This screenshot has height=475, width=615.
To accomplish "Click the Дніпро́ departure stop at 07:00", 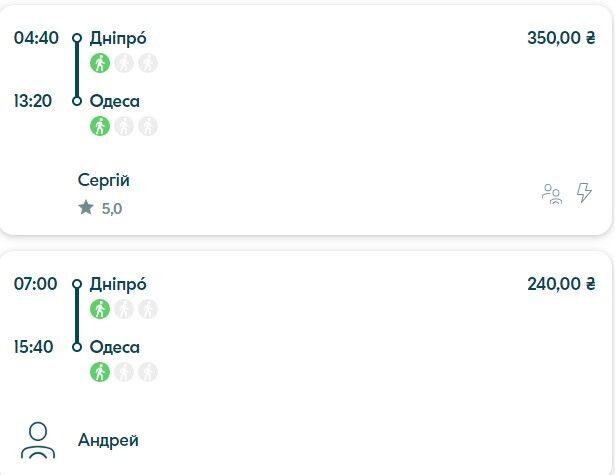I will tap(118, 284).
